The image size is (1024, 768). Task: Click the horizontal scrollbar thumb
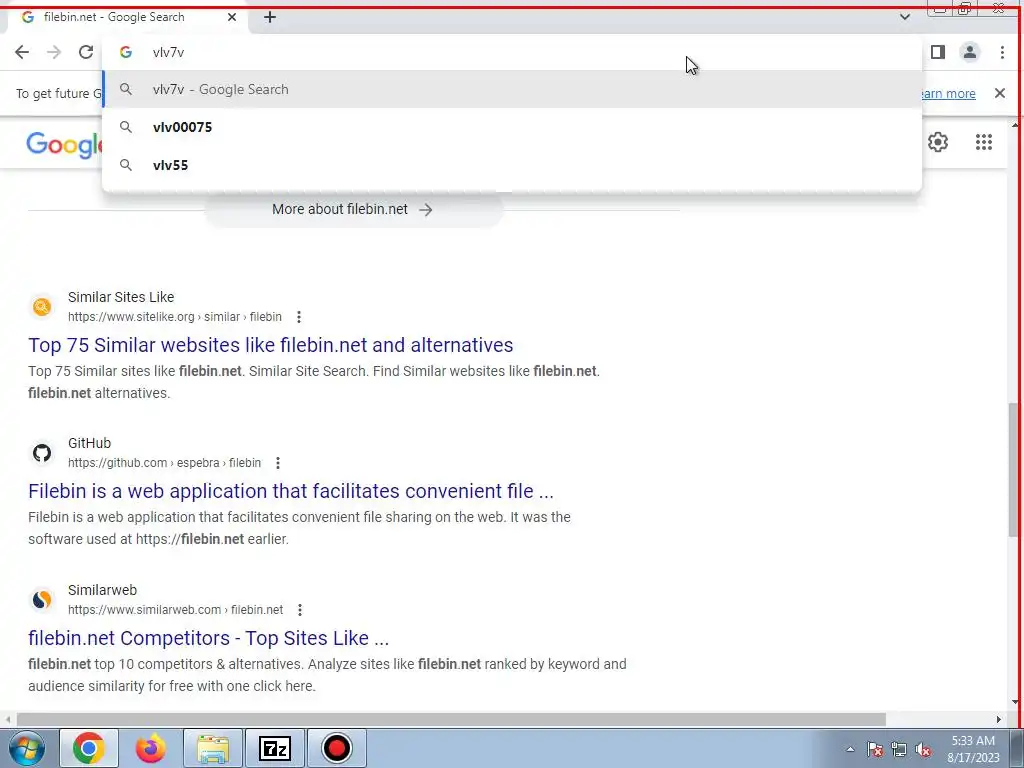[451, 720]
